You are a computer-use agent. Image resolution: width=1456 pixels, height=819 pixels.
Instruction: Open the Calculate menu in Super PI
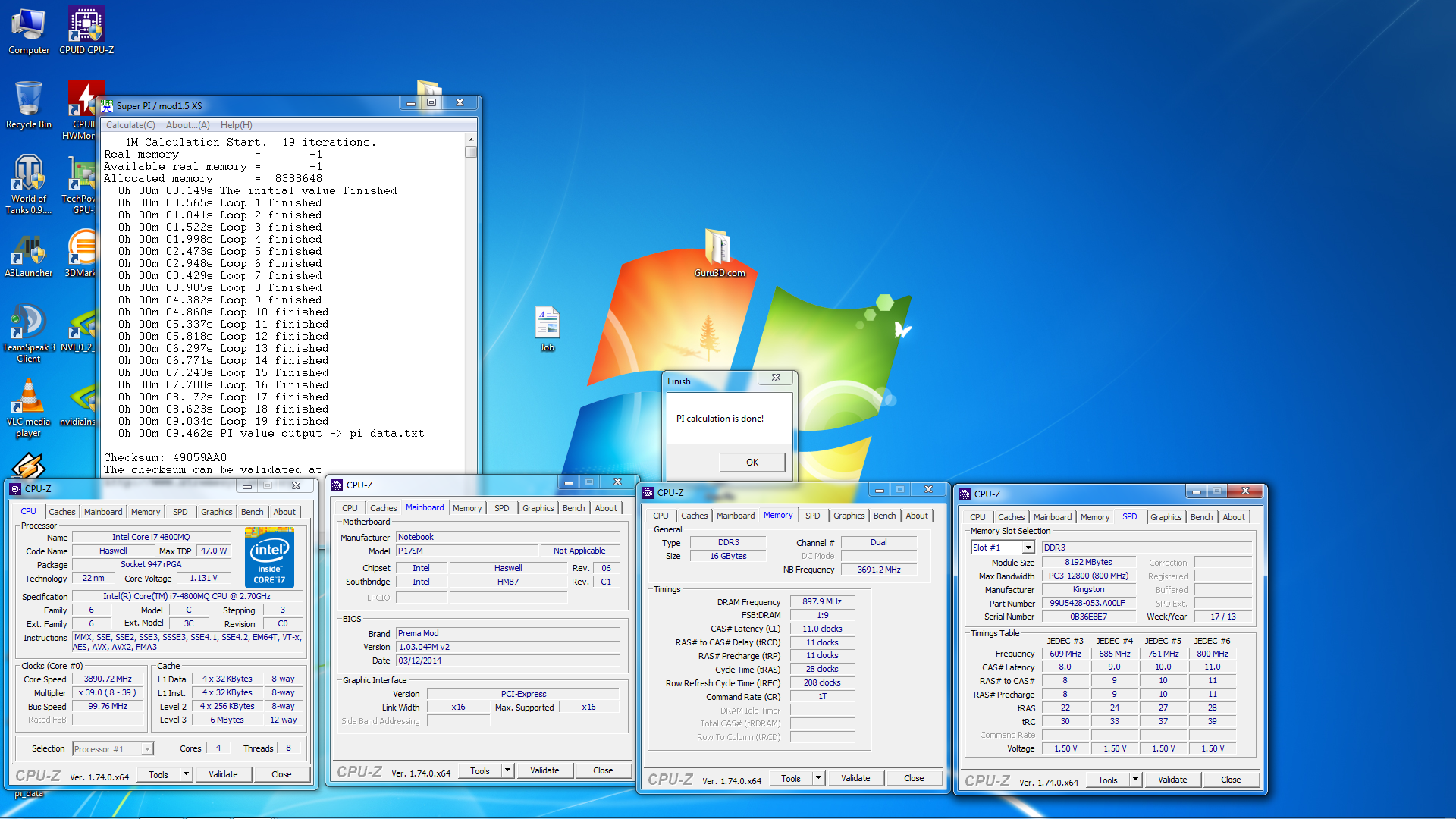pos(130,125)
